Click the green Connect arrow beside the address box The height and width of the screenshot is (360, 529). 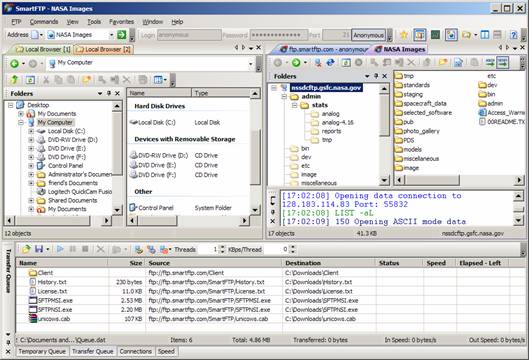(122, 34)
